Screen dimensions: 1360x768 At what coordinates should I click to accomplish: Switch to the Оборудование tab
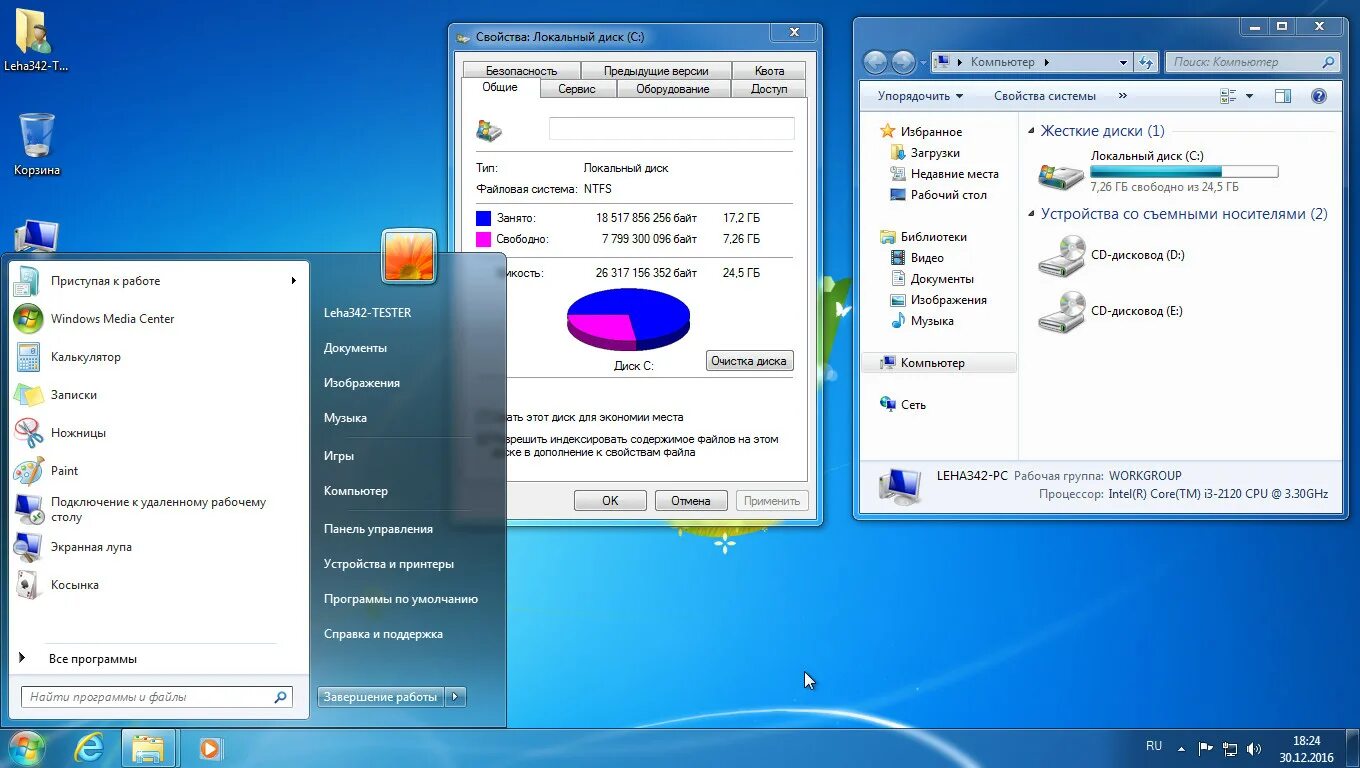pyautogui.click(x=673, y=89)
